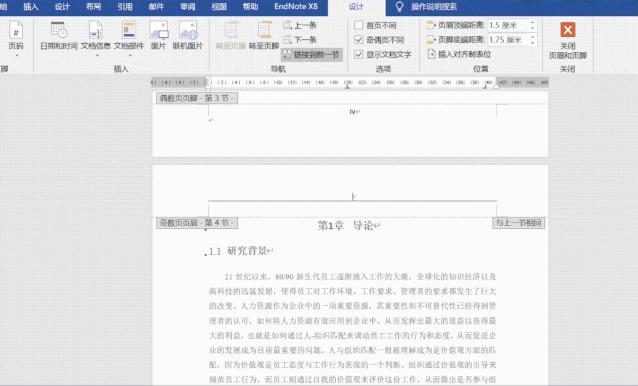This screenshot has width=638, height=386.
Task: Uncheck the 显示文档文字 checkbox
Action: [358, 55]
